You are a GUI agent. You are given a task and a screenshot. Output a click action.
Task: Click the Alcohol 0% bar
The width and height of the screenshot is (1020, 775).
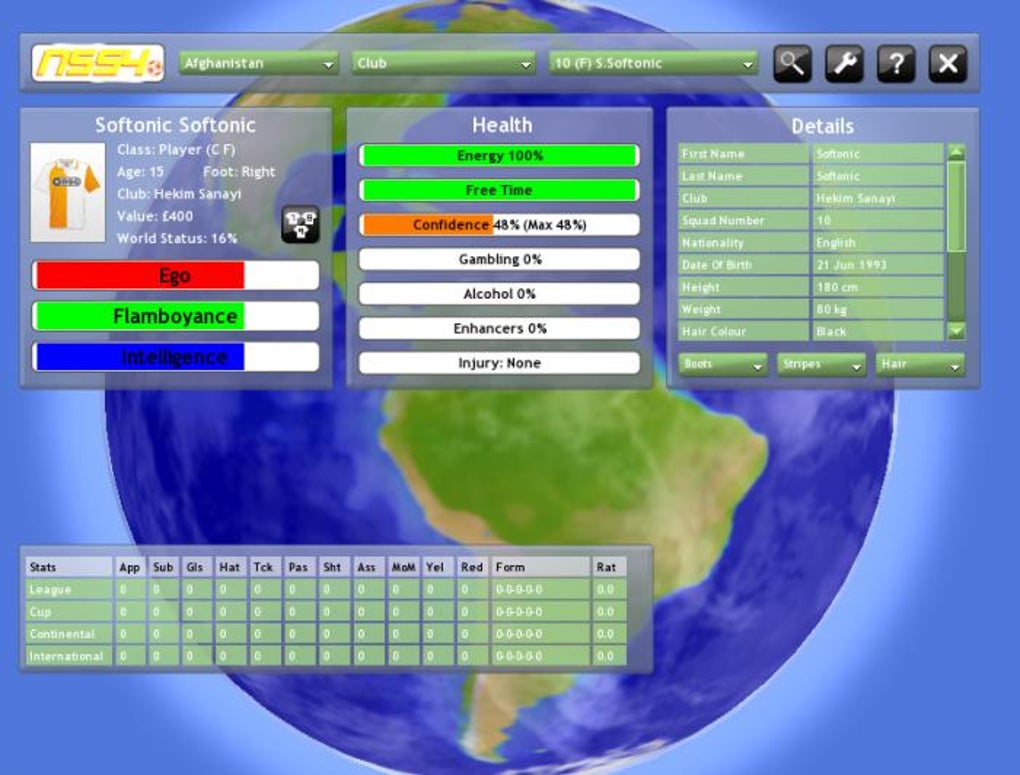pos(499,293)
